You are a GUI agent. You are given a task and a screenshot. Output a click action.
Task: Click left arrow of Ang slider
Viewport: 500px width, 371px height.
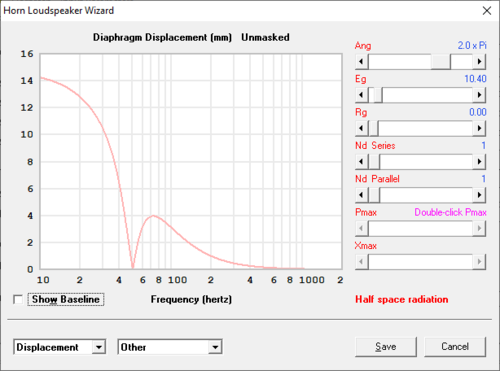tap(361, 62)
